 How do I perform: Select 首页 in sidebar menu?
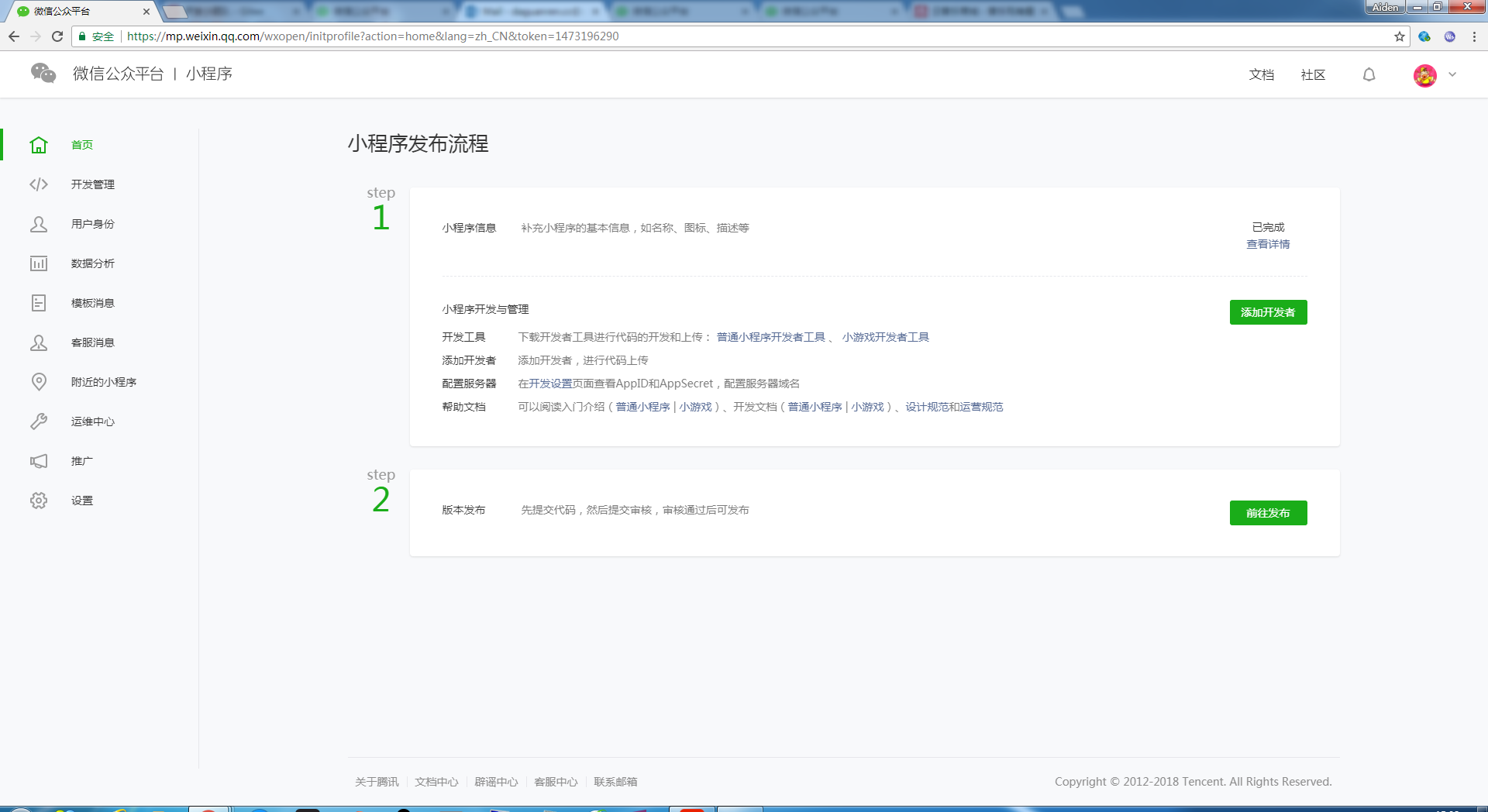[x=82, y=145]
